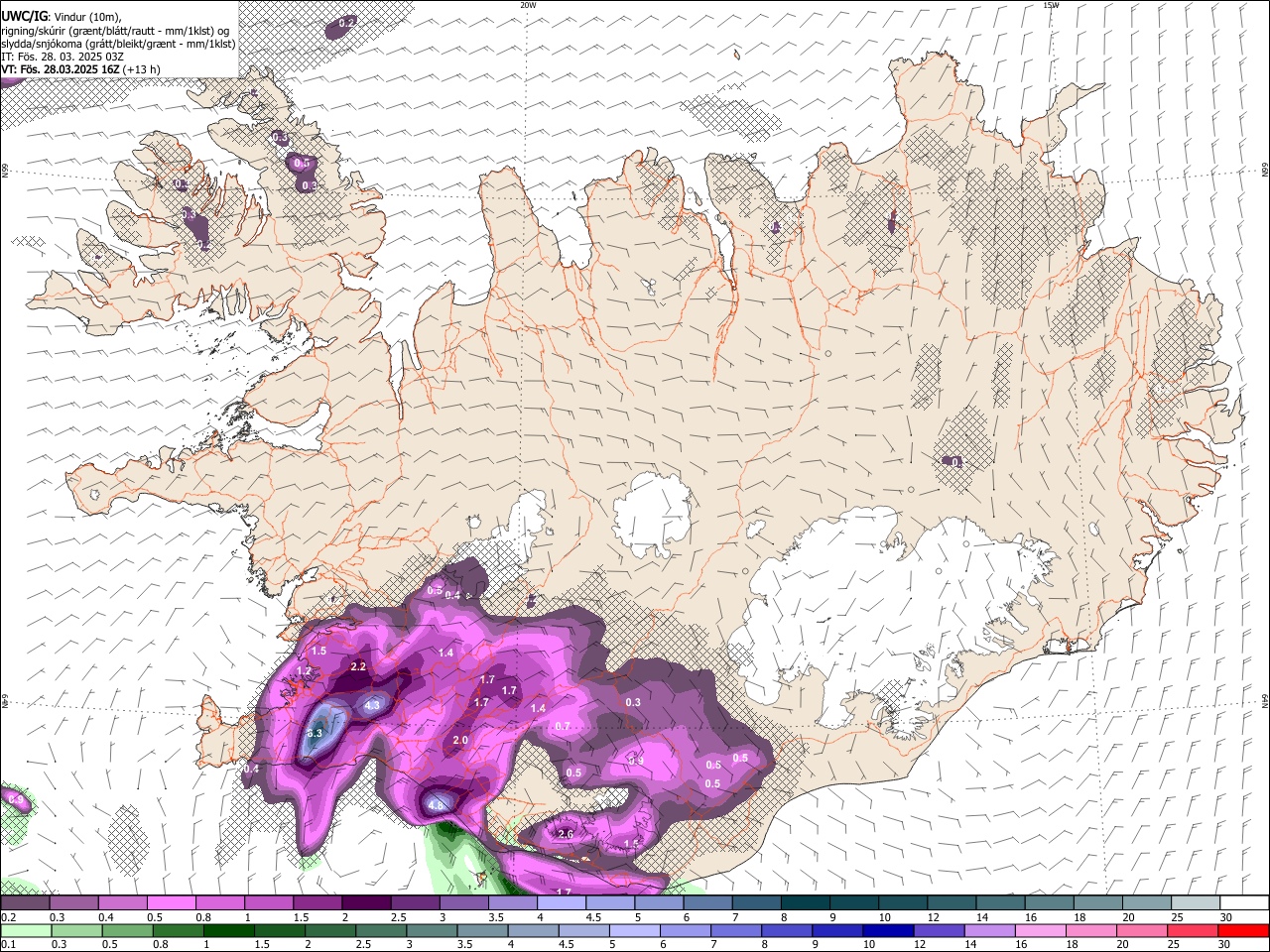Select purple-scale white swatch between 25 and 30
This screenshot has width=1270, height=952.
[1197, 902]
